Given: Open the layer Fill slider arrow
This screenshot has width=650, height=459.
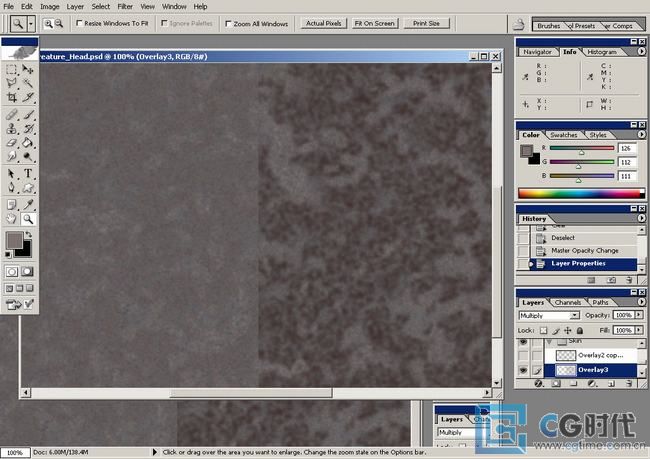Looking at the screenshot, I should pyautogui.click(x=639, y=330).
